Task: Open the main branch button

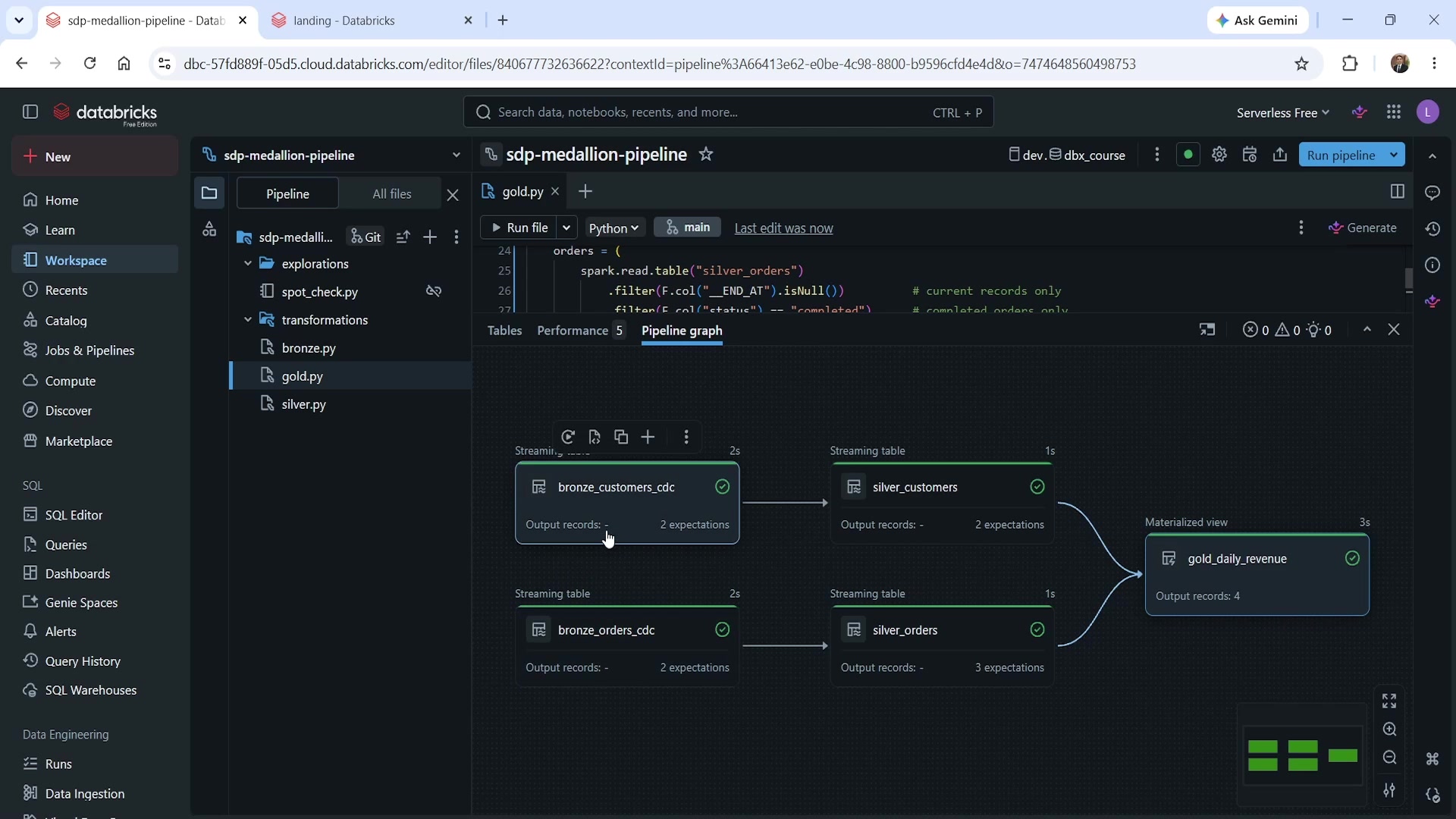Action: point(688,227)
